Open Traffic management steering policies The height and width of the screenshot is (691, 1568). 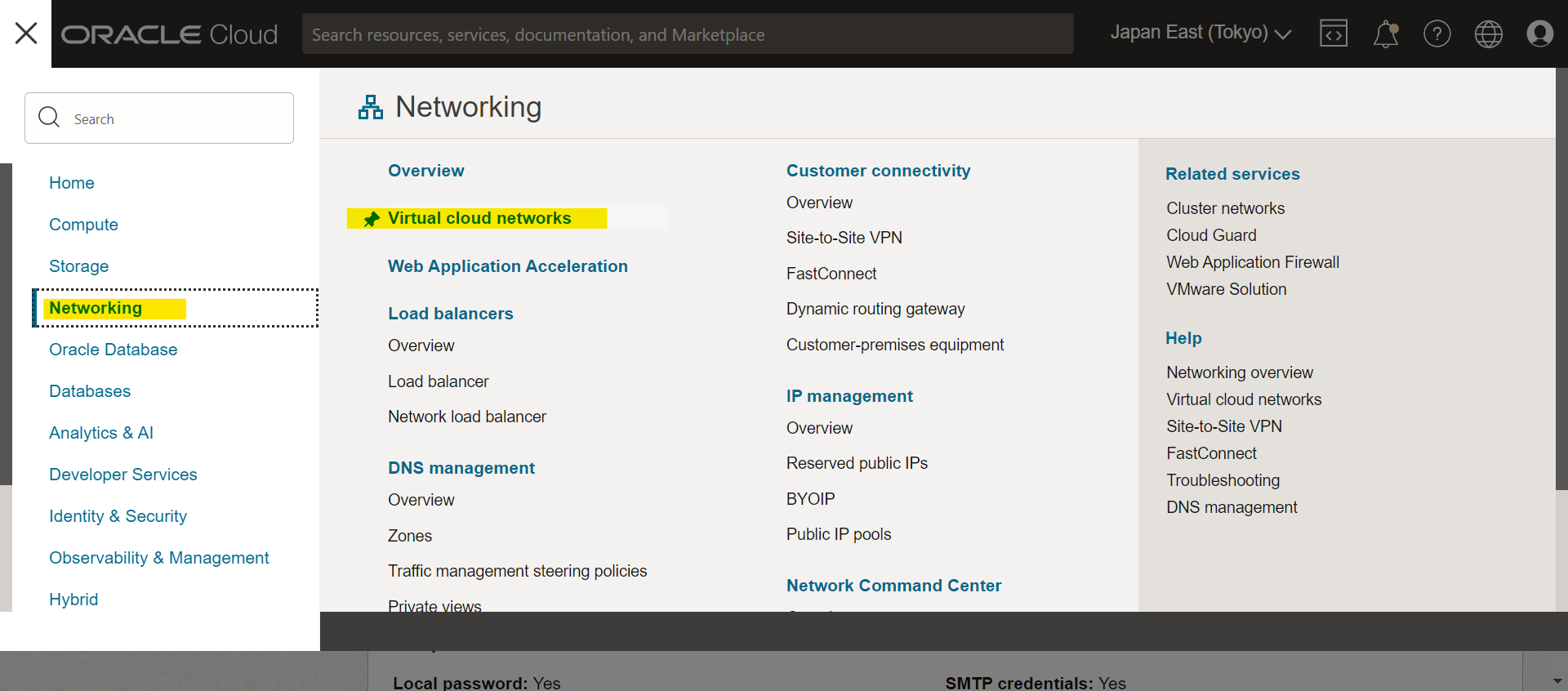click(518, 571)
